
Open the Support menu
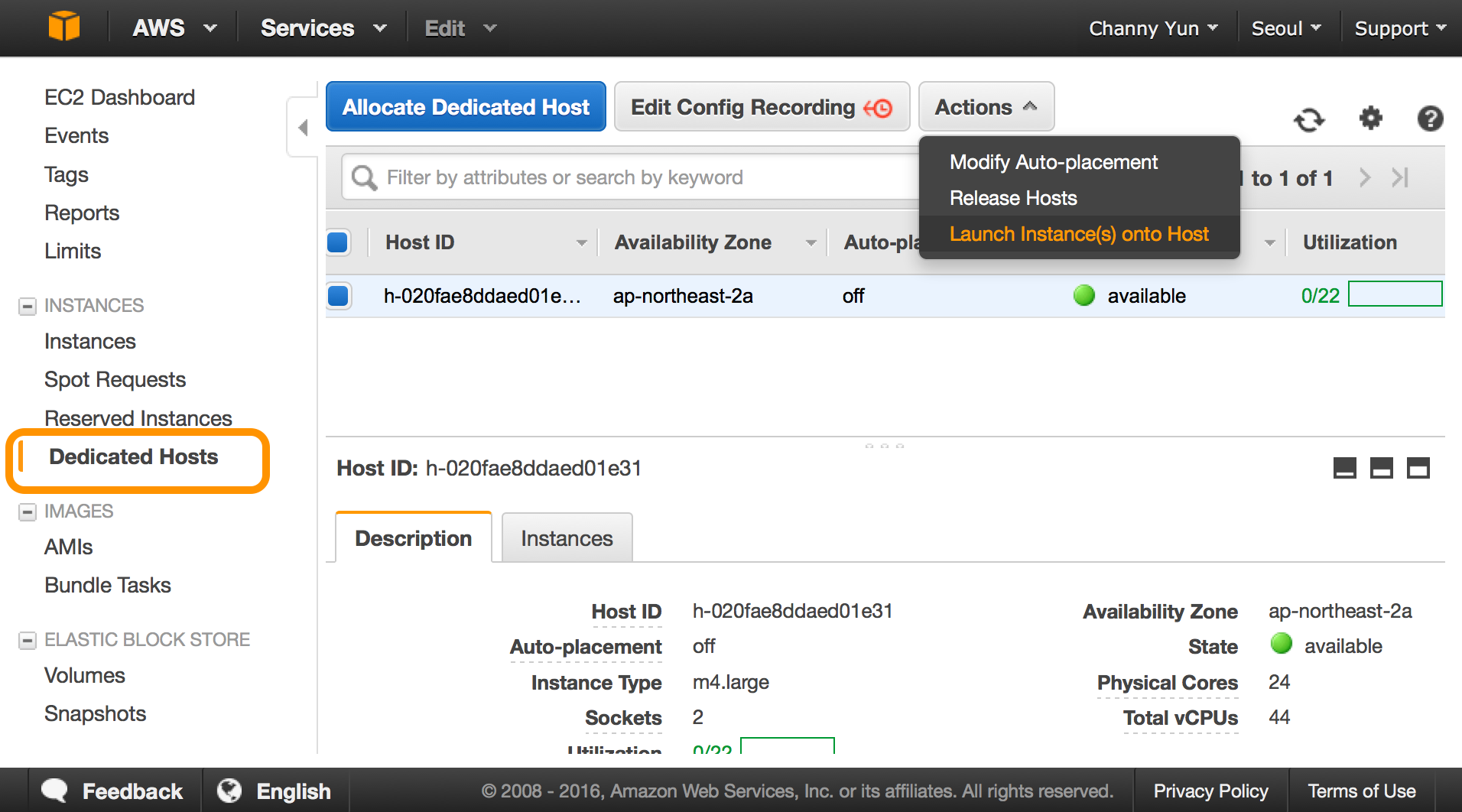click(1400, 28)
